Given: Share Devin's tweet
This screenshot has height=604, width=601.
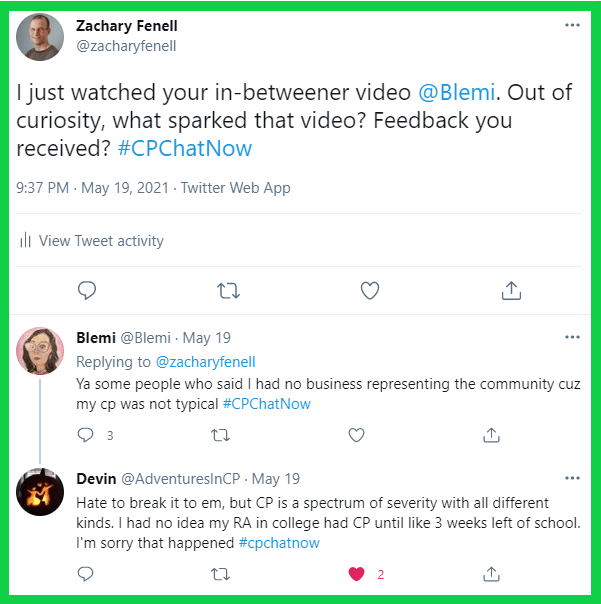Looking at the screenshot, I should coord(491,574).
